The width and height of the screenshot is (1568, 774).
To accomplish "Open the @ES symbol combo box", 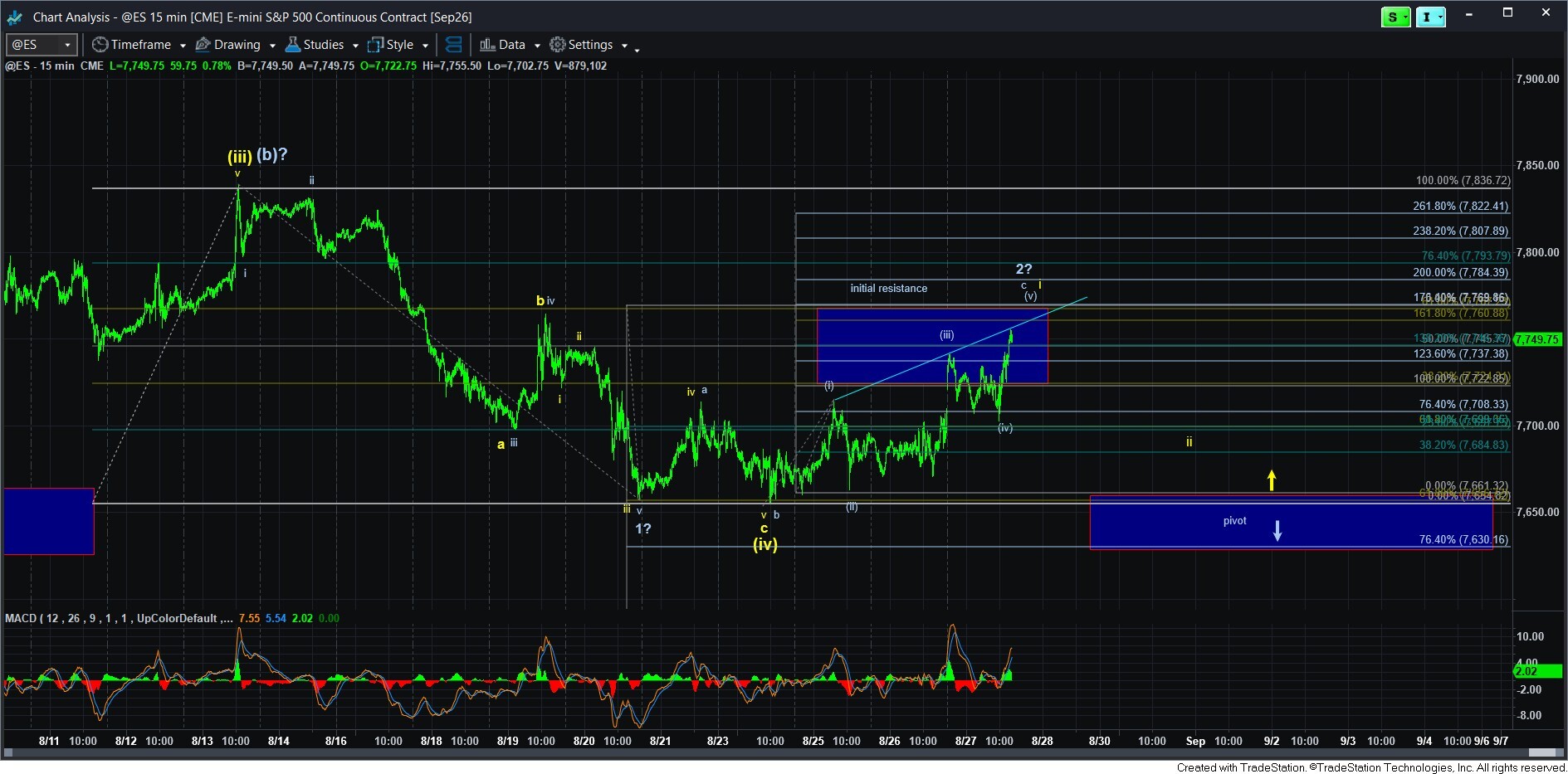I will tap(42, 45).
